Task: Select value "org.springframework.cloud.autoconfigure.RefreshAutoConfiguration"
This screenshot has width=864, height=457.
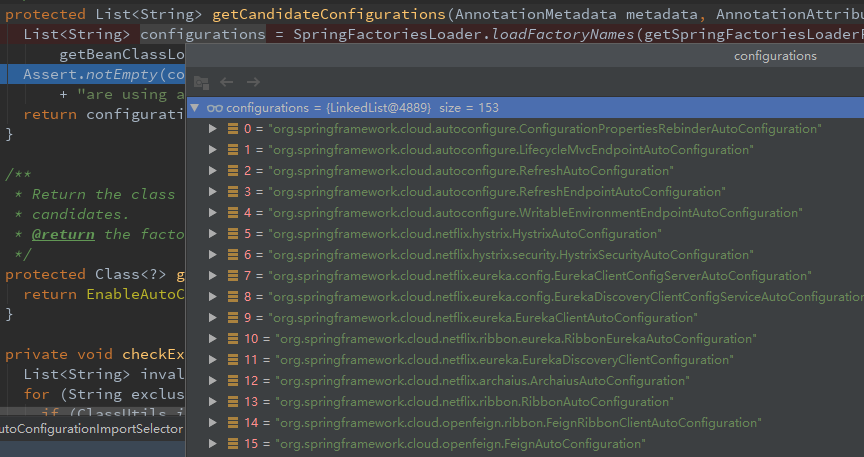Action: (471, 170)
